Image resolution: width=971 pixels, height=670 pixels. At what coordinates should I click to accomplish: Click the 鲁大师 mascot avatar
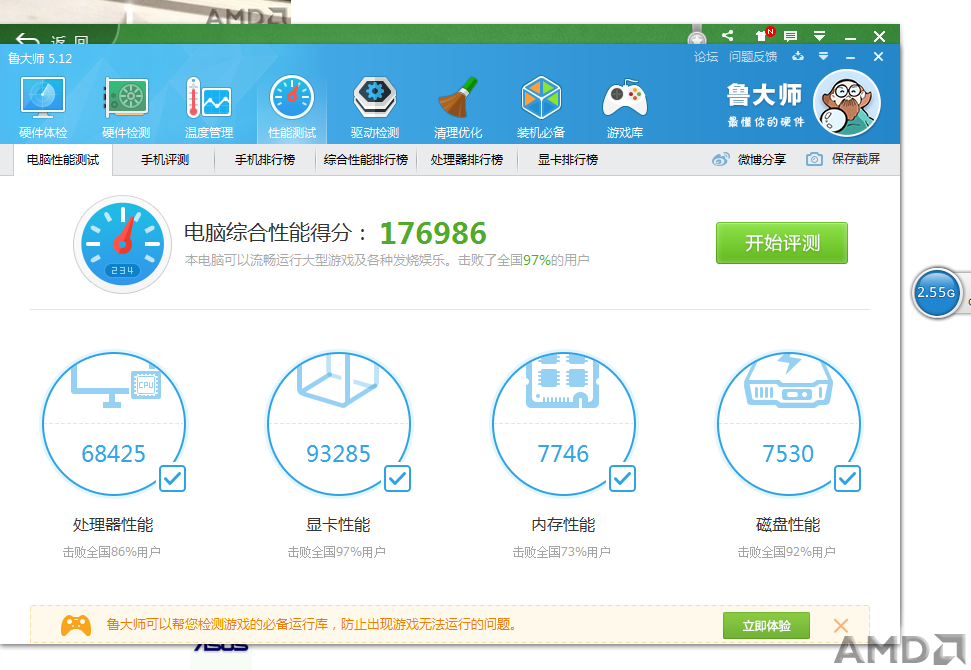point(847,103)
